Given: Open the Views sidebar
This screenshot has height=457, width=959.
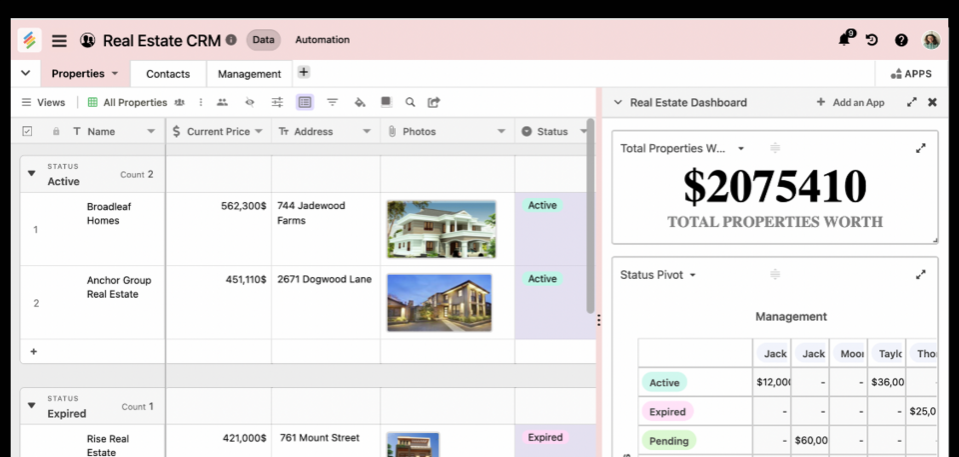Looking at the screenshot, I should (43, 102).
